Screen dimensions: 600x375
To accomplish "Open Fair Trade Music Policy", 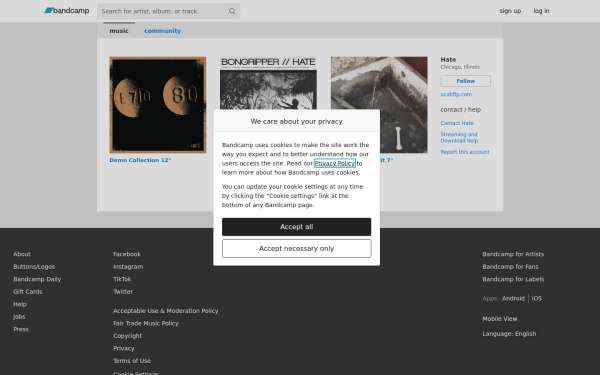I will (x=146, y=323).
